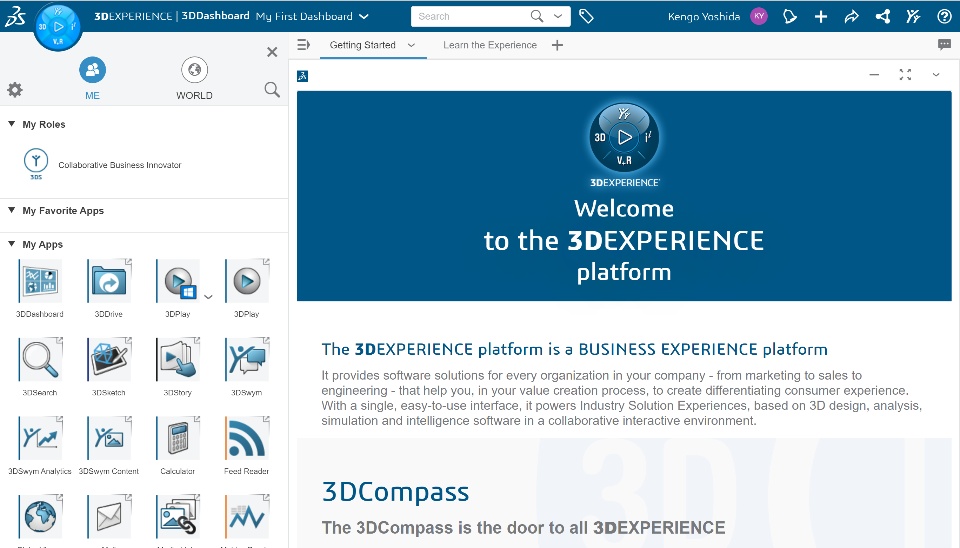Open 3DPlay with the Windows badge
Image resolution: width=960 pixels, height=548 pixels.
178,282
